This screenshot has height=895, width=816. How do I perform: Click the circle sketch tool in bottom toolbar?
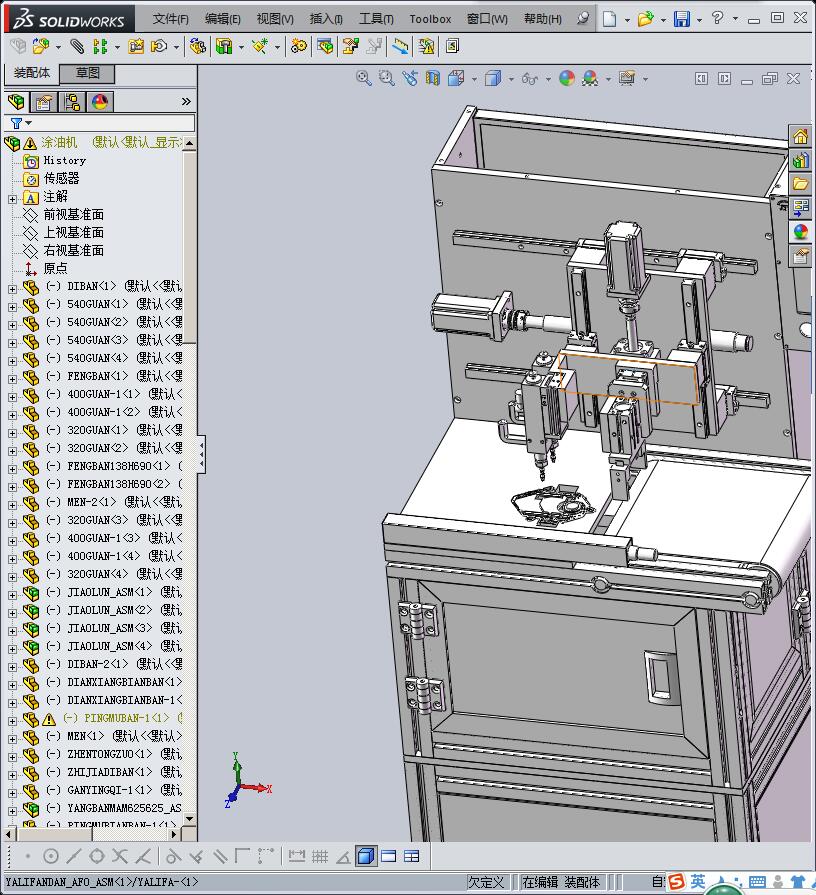point(51,856)
